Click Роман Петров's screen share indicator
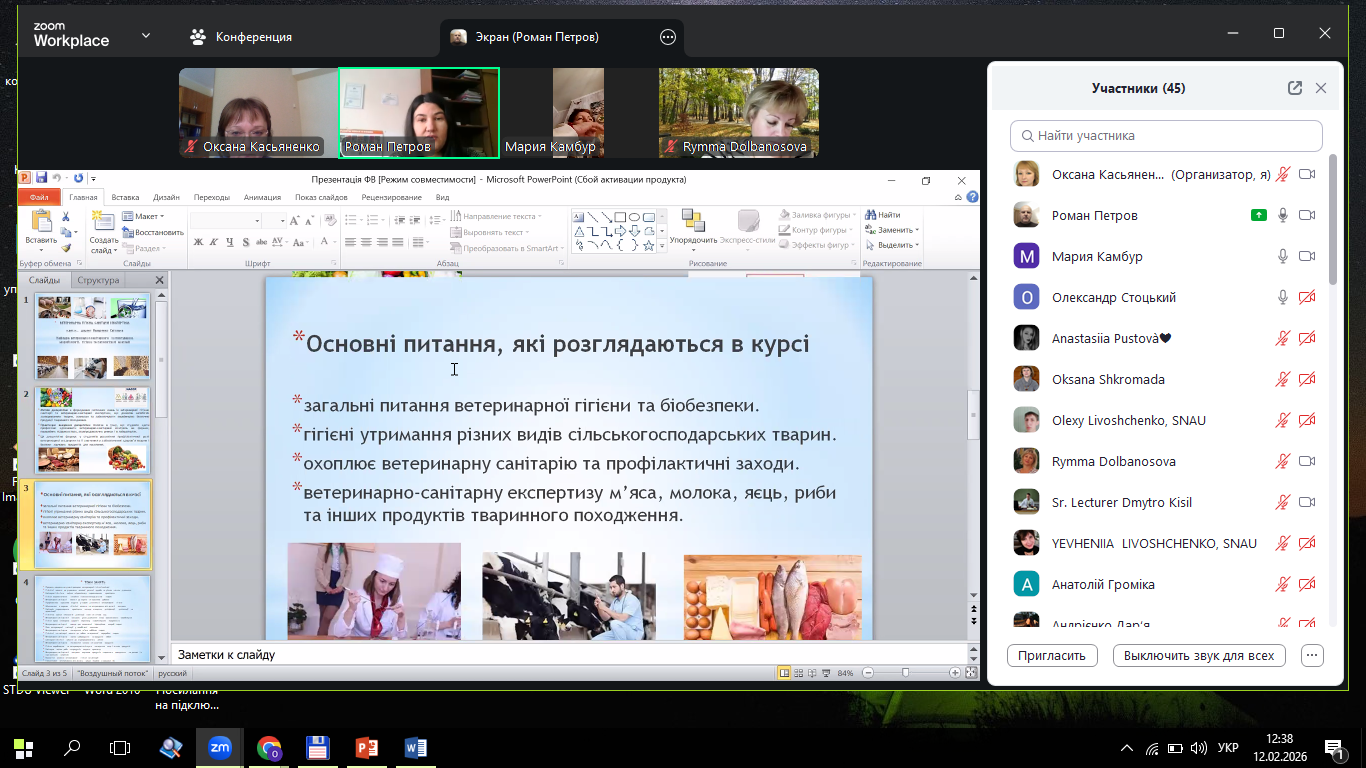 click(1259, 216)
